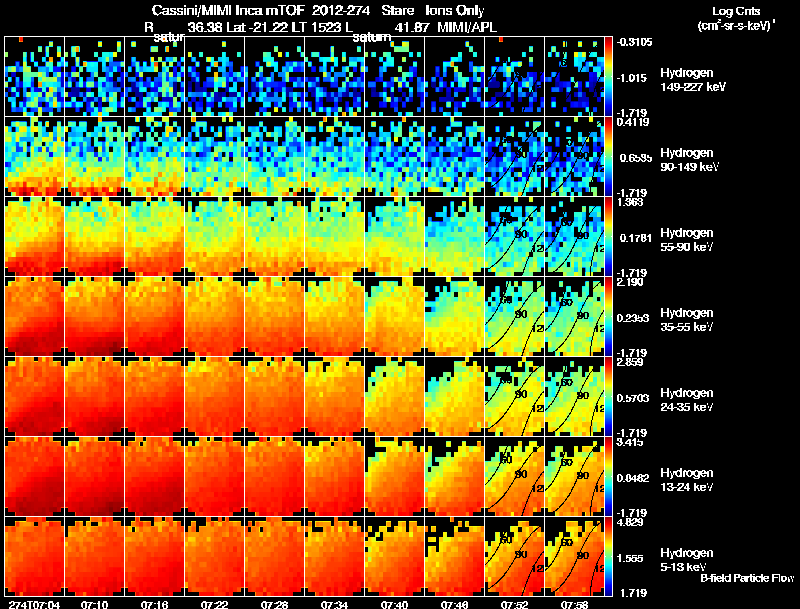Click the Hydrogen 55-90 keV panel at 07:52
This screenshot has width=800, height=609.
click(x=514, y=236)
